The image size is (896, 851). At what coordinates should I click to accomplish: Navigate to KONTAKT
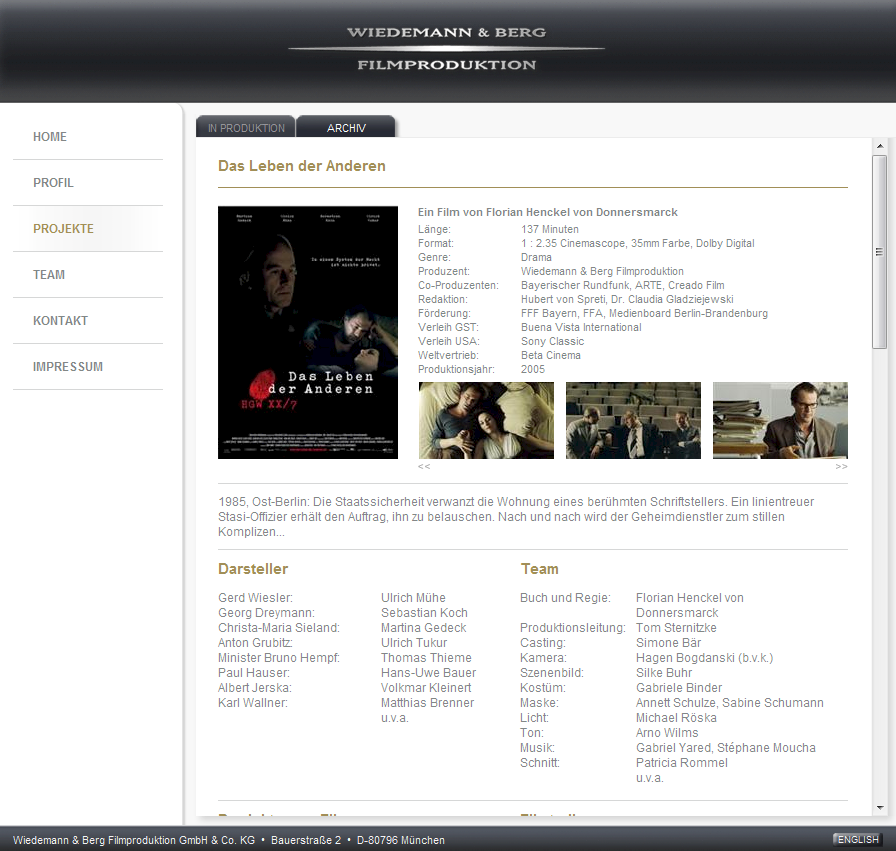(x=60, y=321)
